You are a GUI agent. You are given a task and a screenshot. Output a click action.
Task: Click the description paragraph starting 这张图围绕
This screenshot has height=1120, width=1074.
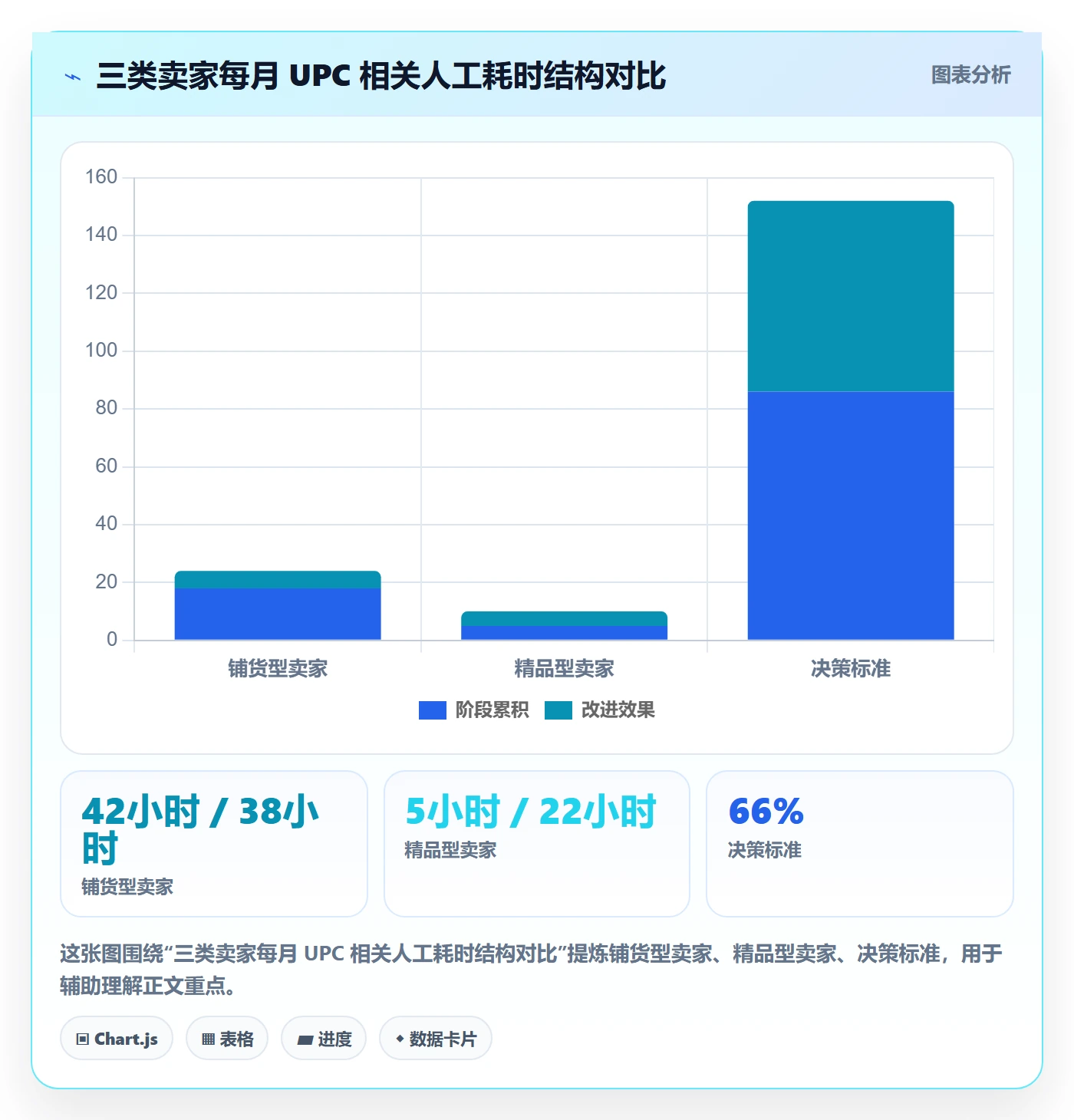(x=532, y=970)
